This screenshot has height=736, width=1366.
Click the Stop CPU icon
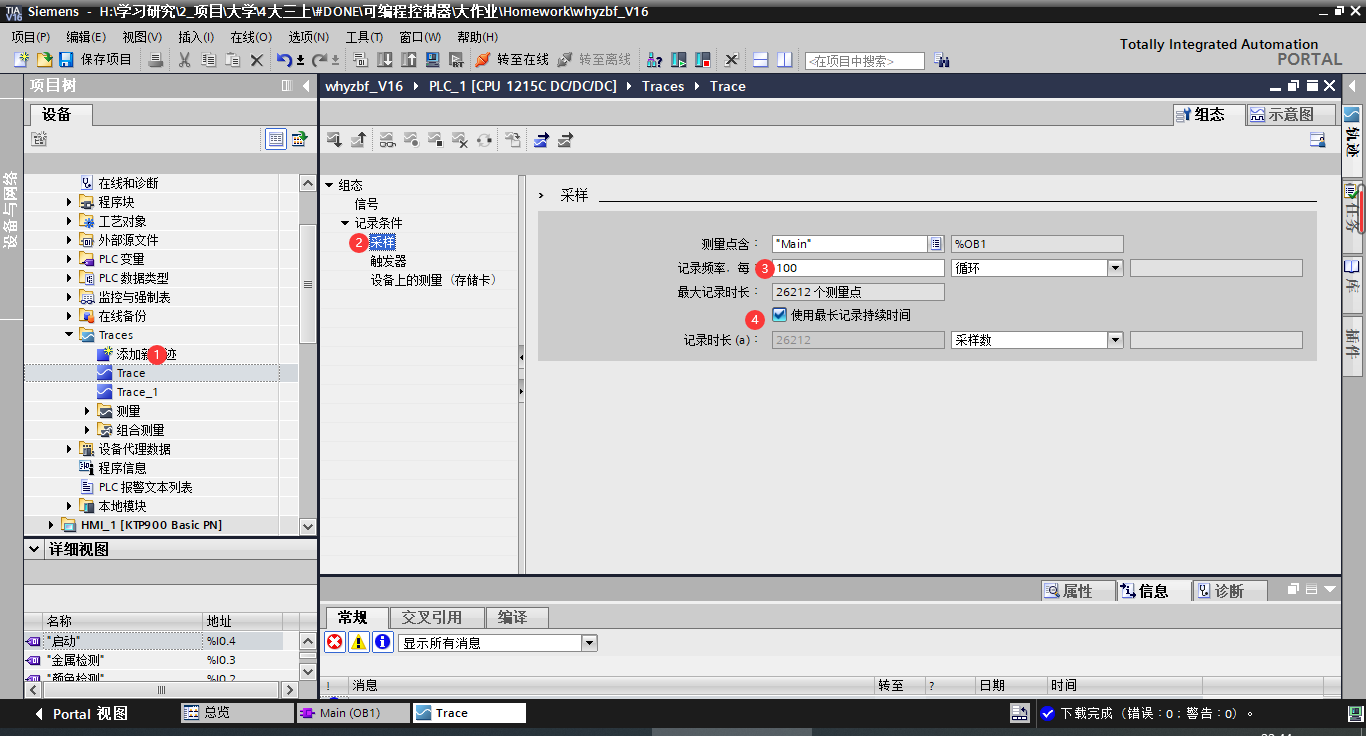(703, 60)
